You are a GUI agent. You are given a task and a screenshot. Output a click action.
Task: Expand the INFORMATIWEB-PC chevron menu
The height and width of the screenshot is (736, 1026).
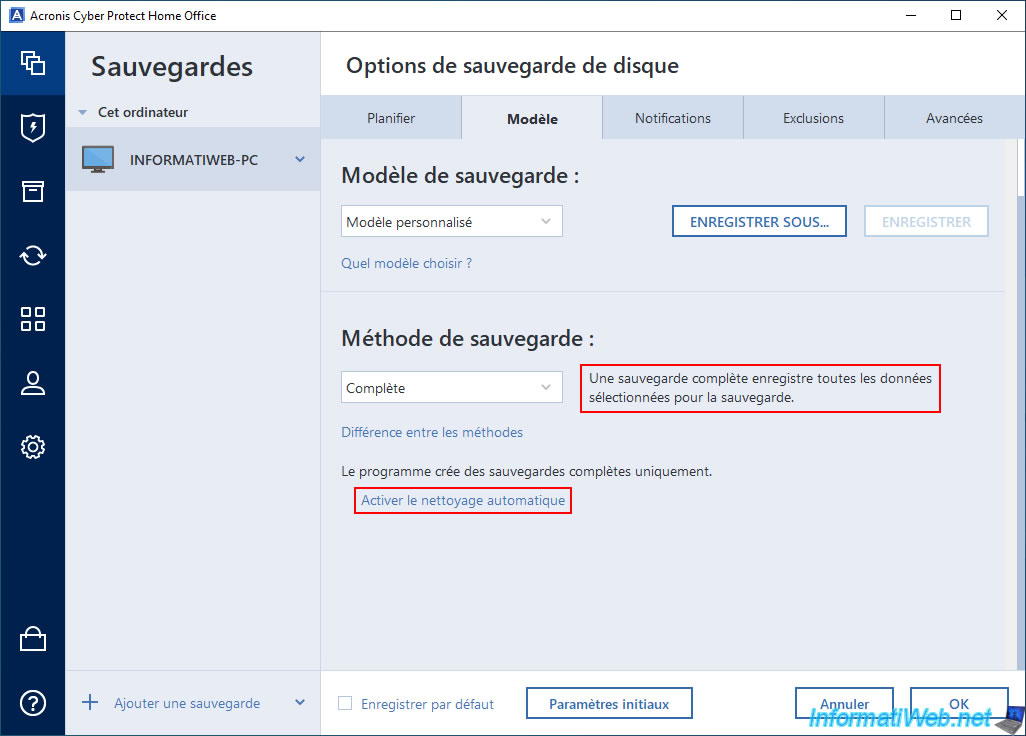[x=300, y=159]
